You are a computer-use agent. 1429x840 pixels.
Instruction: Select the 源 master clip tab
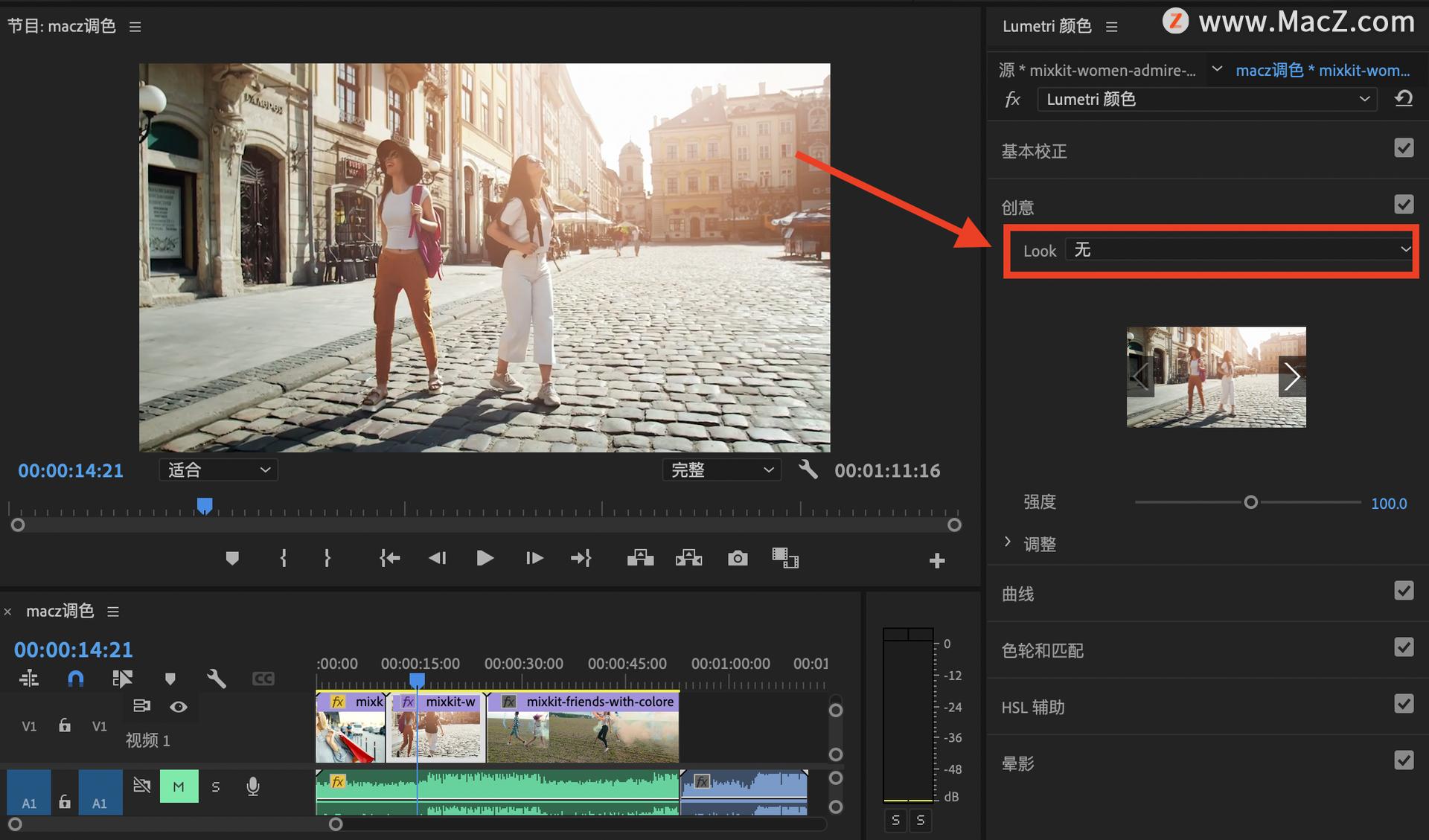1098,70
